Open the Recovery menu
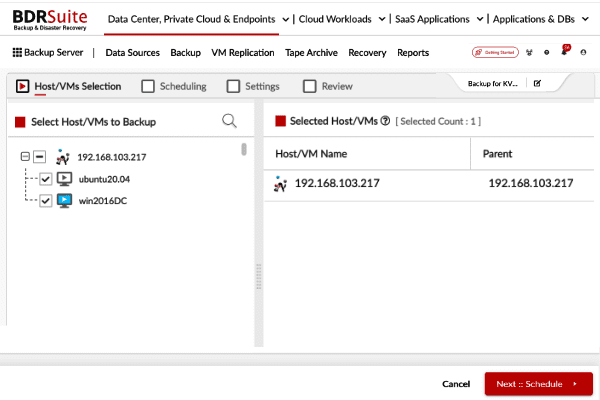Viewport: 600px width, 400px height. click(x=367, y=52)
